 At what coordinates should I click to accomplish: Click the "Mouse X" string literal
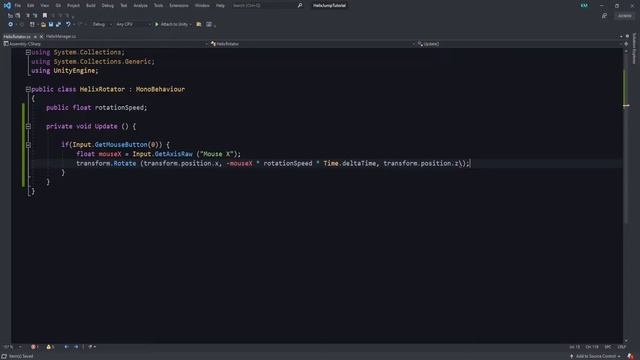[217, 154]
